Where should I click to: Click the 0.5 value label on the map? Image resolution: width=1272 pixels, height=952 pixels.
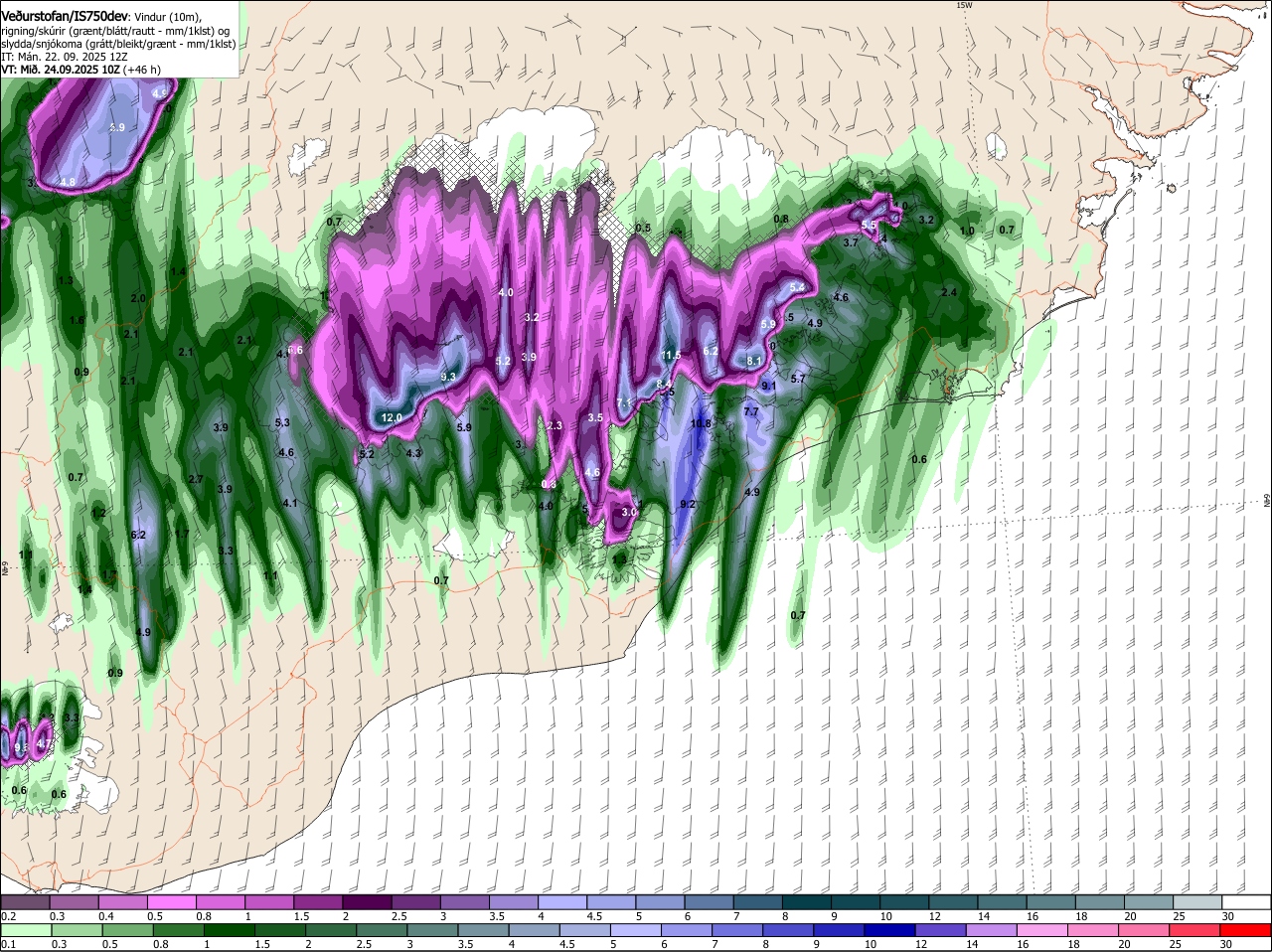[643, 228]
